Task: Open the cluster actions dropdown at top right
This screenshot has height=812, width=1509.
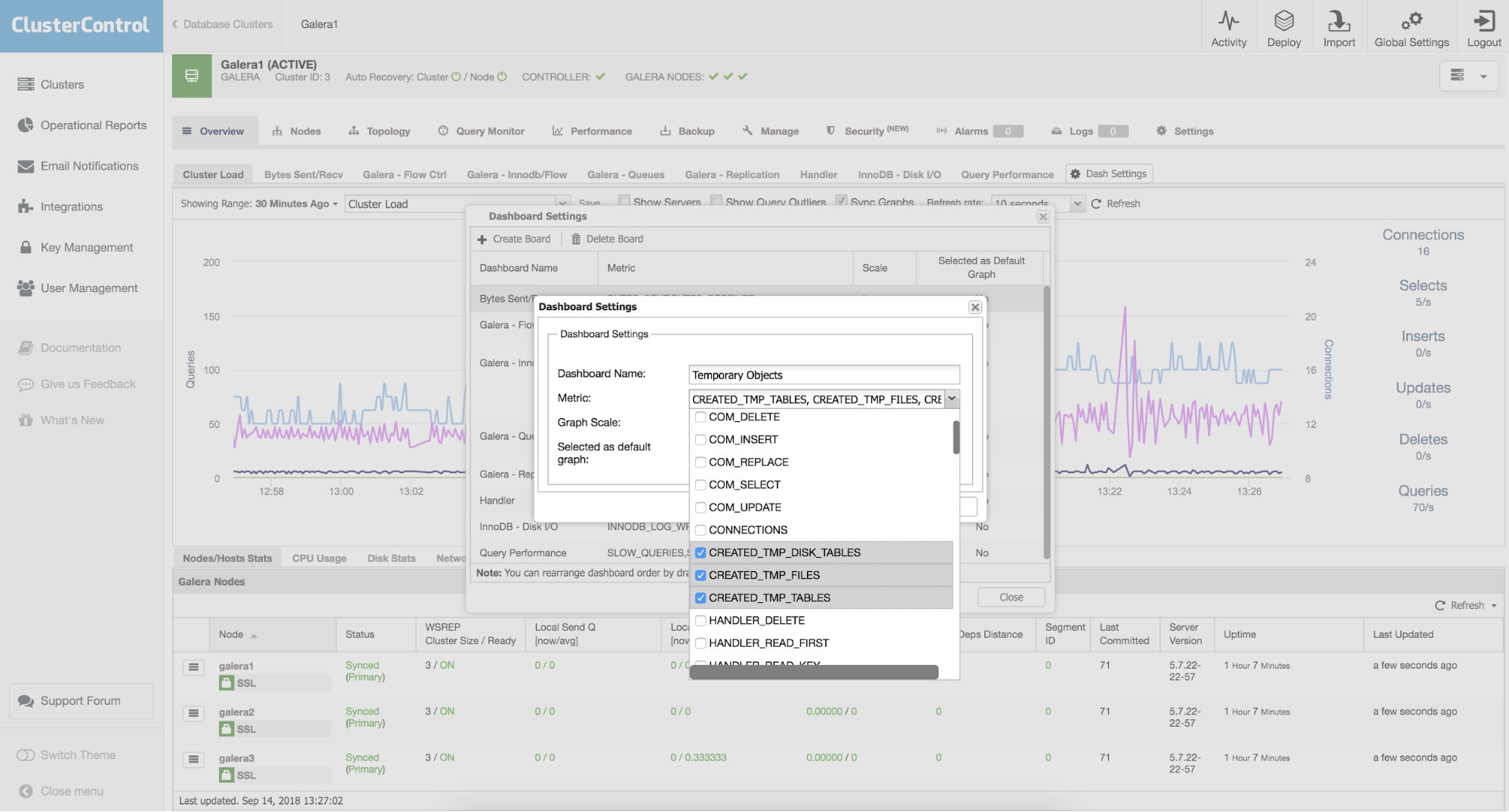Action: (1469, 75)
